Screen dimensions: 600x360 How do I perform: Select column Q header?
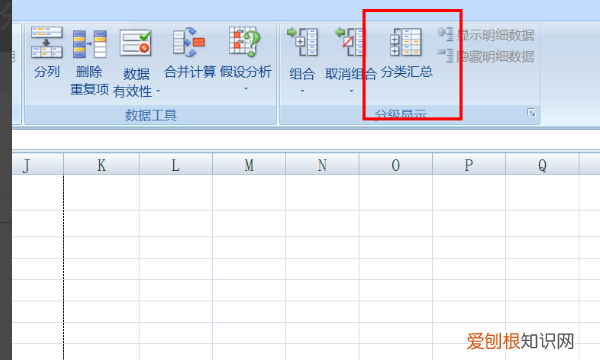tap(542, 165)
